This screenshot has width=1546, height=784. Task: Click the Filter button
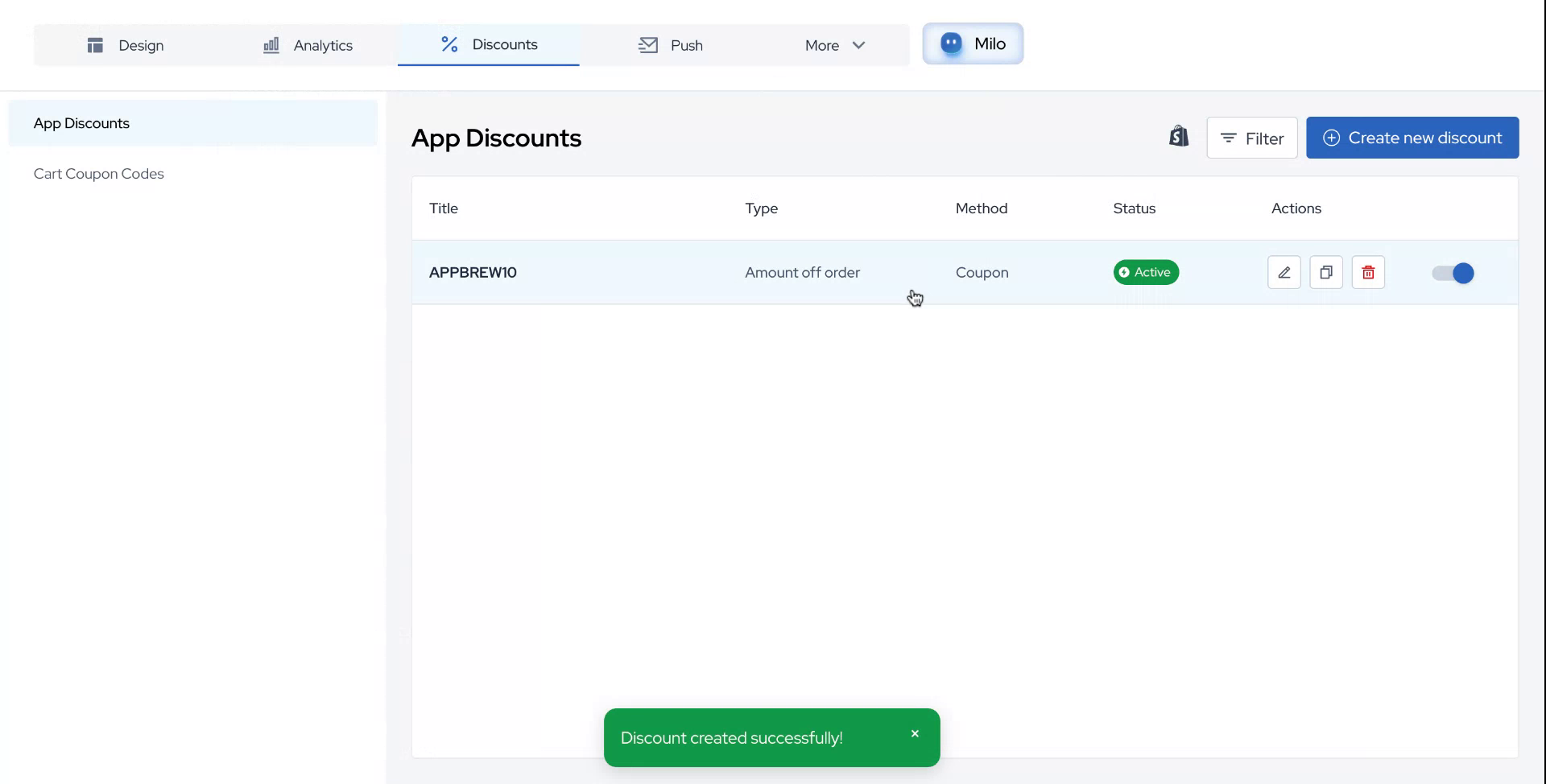(1252, 138)
